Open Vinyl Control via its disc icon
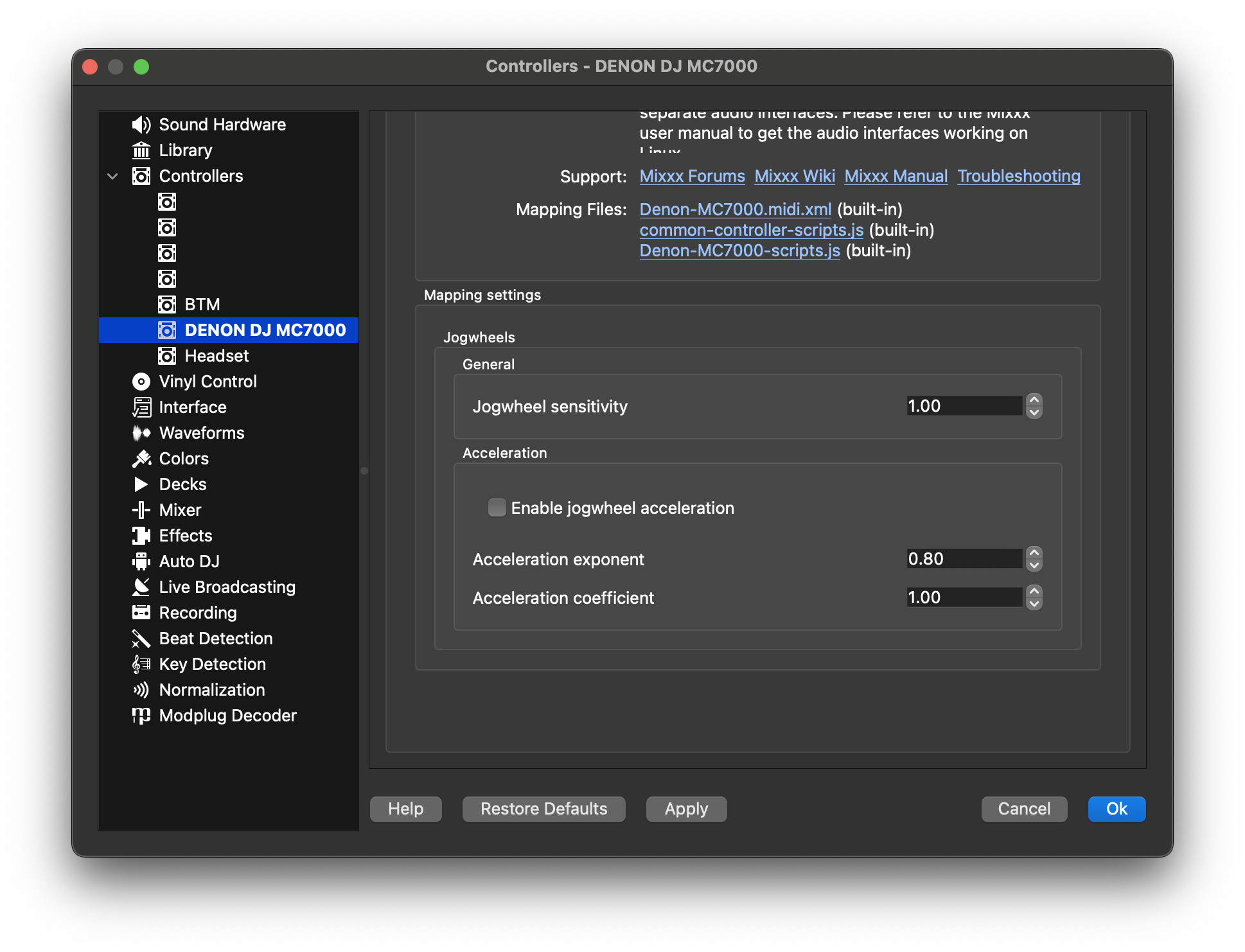1245x952 pixels. coord(141,382)
